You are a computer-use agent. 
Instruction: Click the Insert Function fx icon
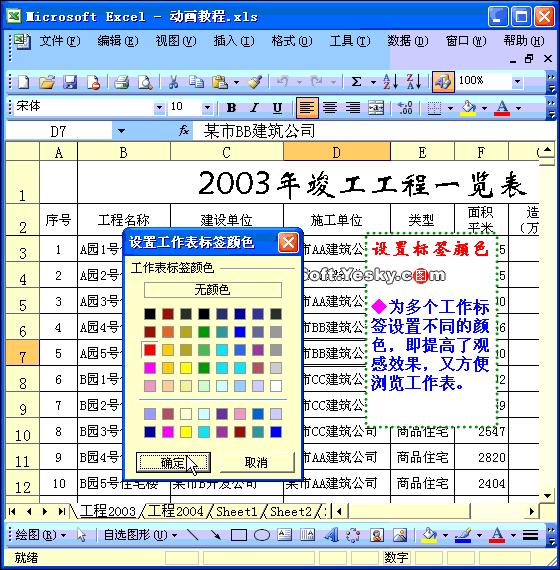pos(184,131)
